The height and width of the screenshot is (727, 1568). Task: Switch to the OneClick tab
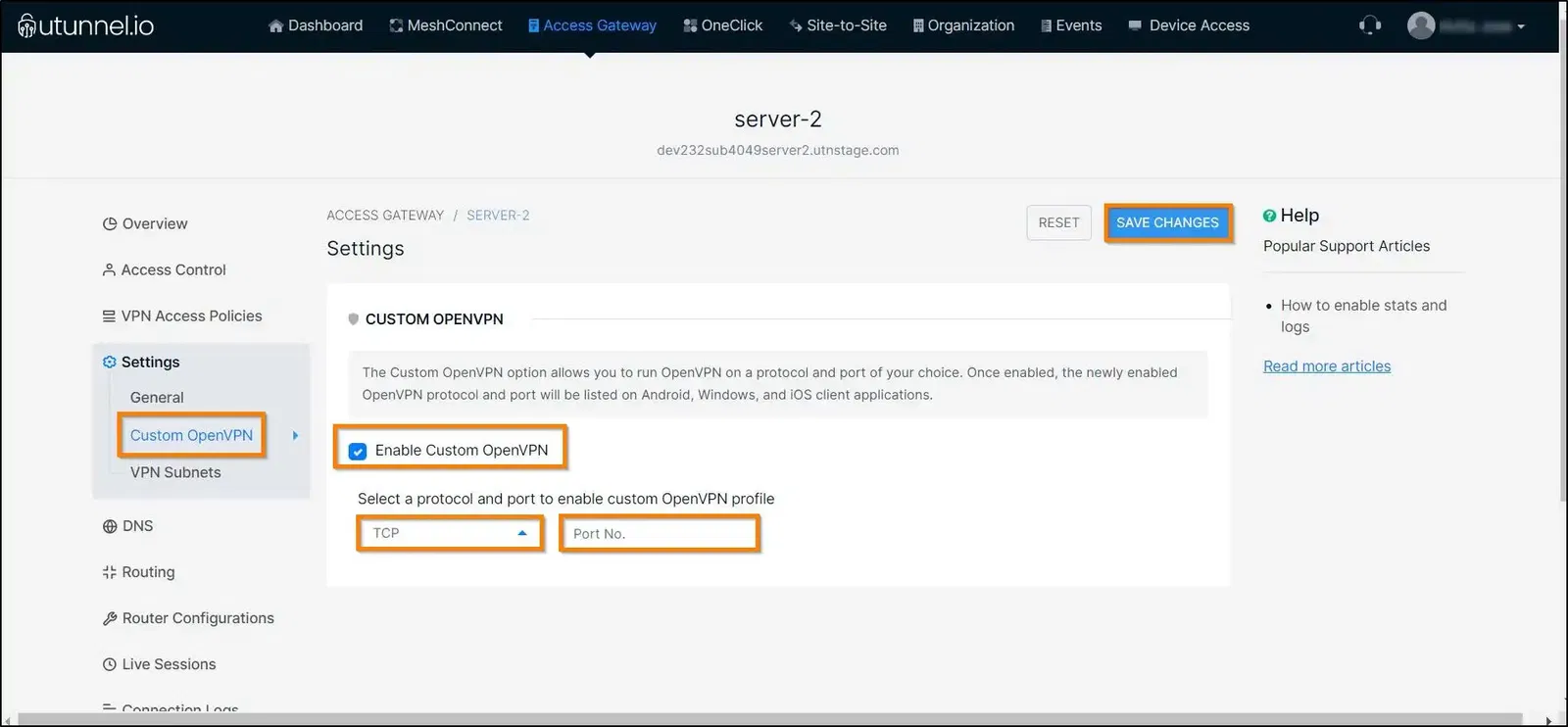pyautogui.click(x=723, y=25)
